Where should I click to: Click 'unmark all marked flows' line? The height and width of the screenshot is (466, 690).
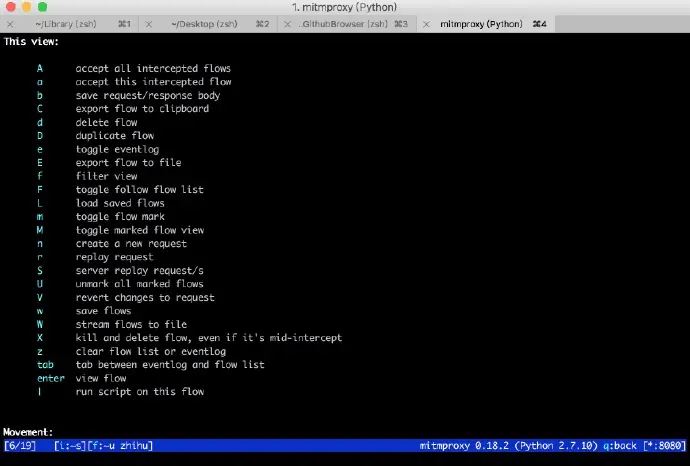click(x=139, y=284)
